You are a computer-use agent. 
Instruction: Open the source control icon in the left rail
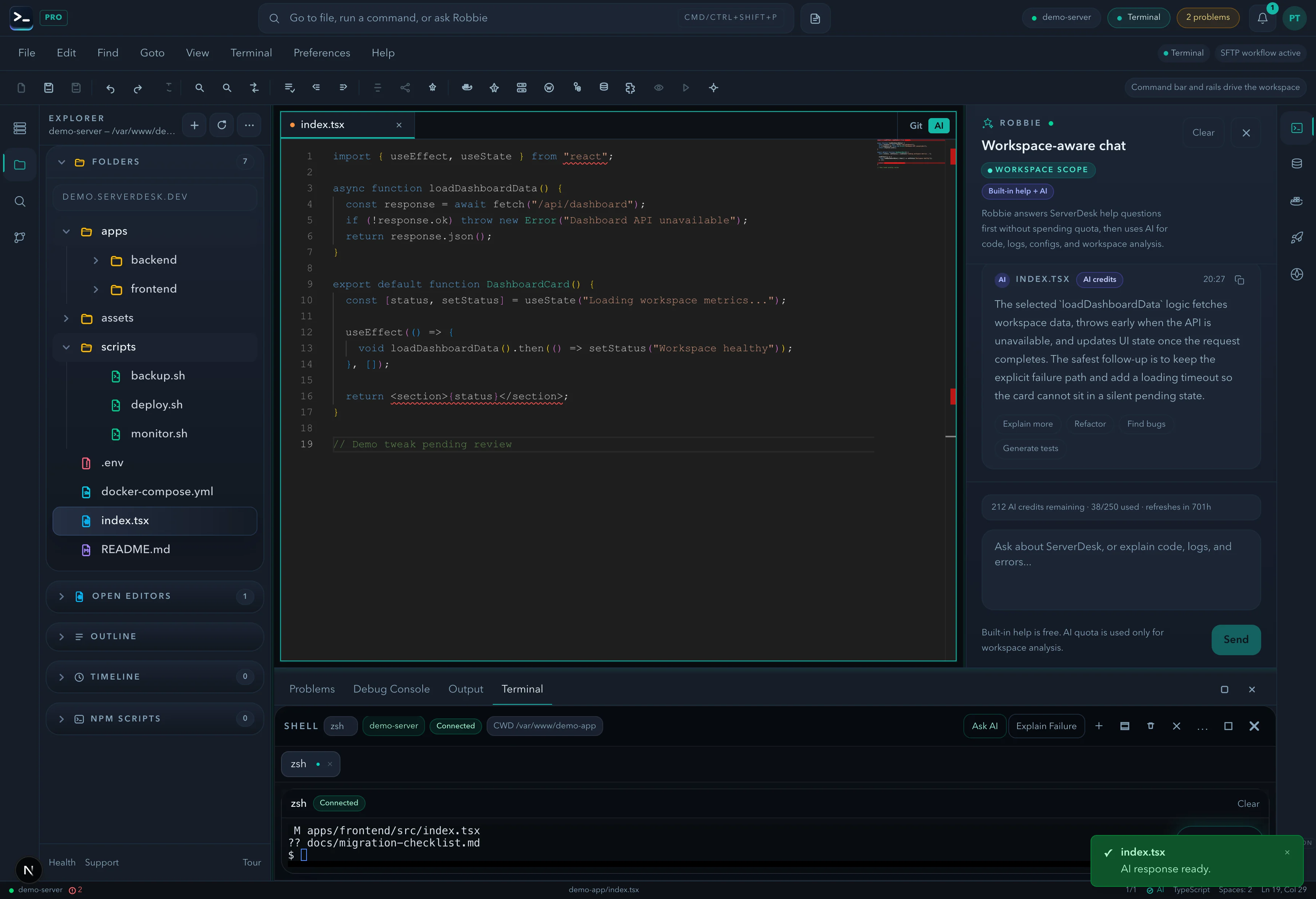point(20,237)
